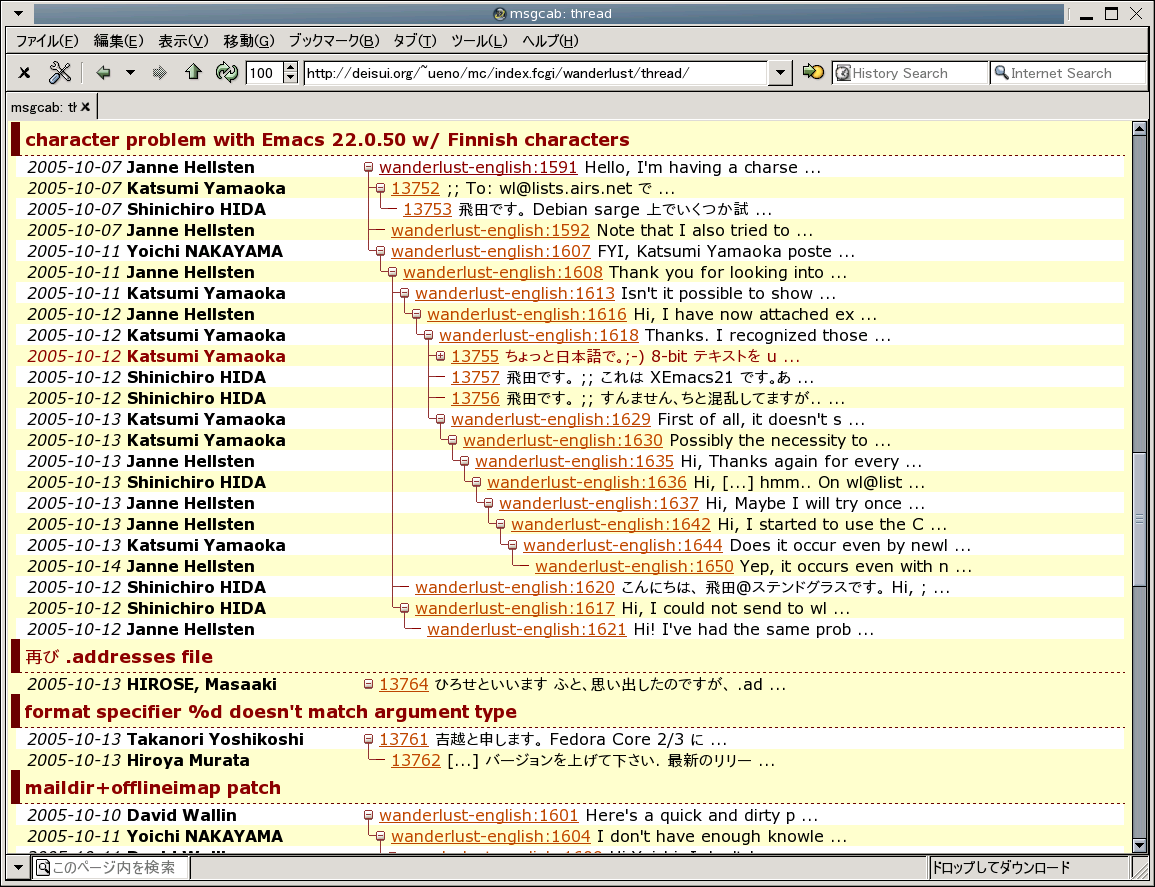Open the URL address history dropdown
This screenshot has width=1155, height=887.
pos(780,73)
